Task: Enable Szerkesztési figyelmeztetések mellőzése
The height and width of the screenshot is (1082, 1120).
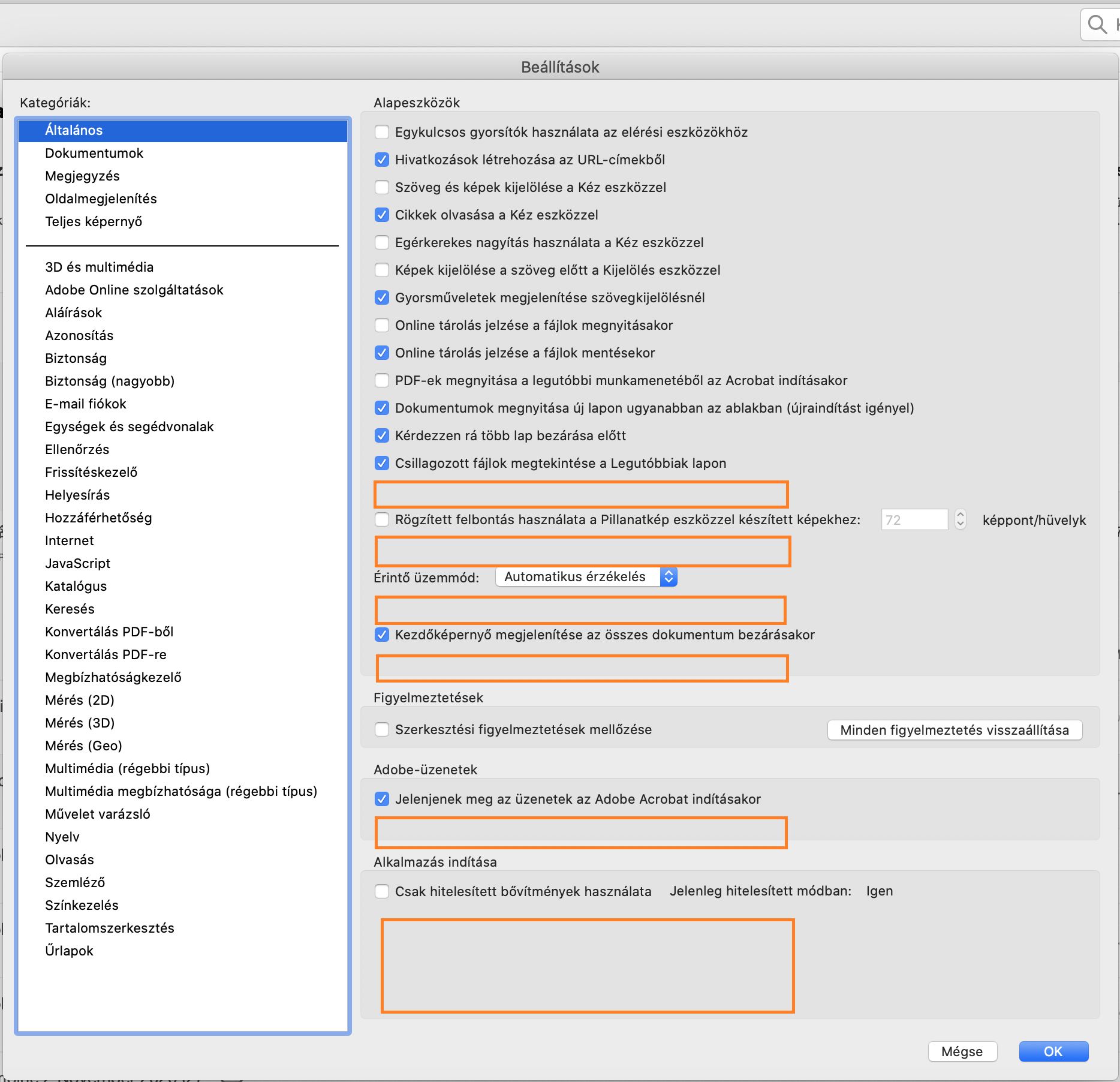Action: point(382,729)
